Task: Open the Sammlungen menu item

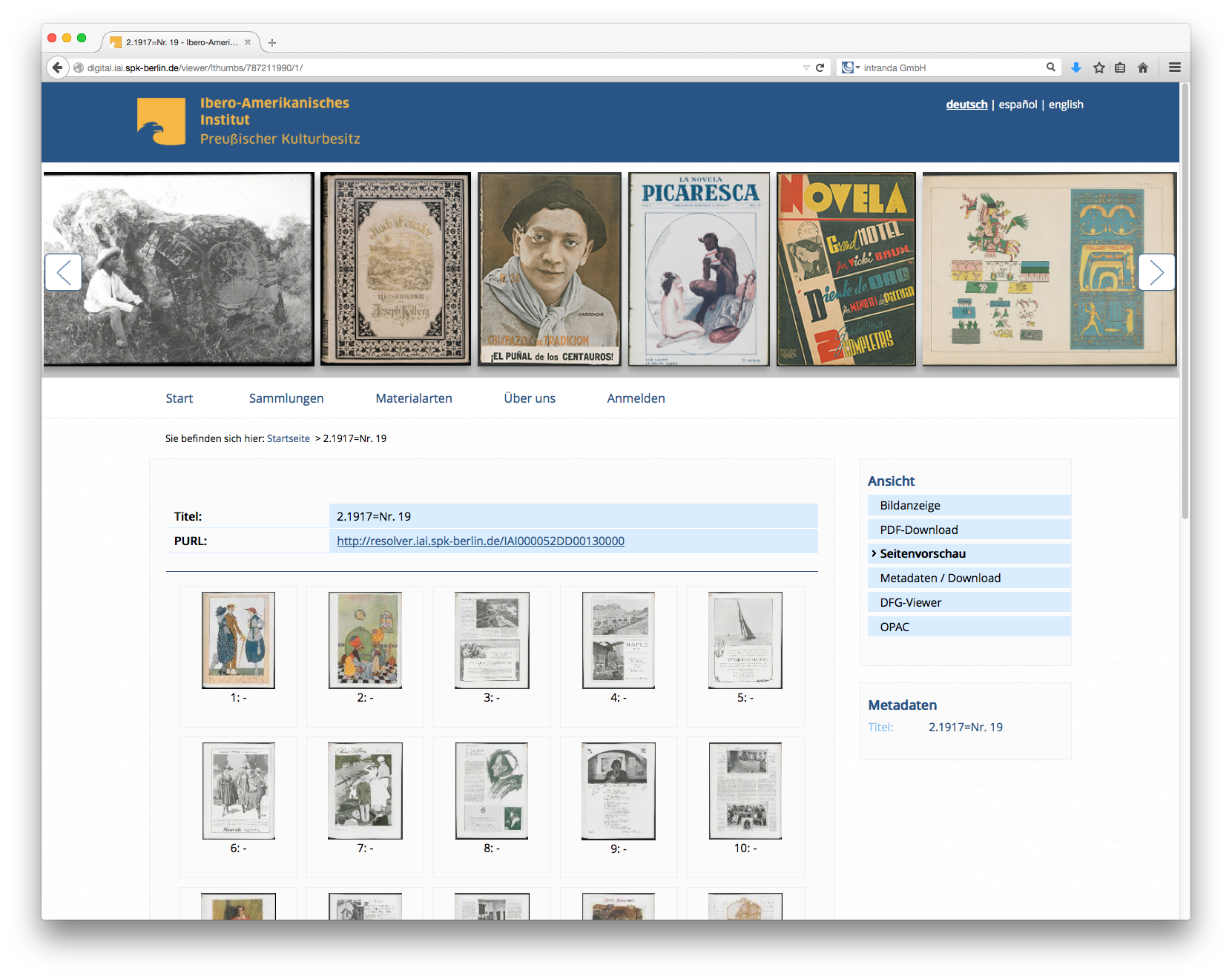Action: 286,398
